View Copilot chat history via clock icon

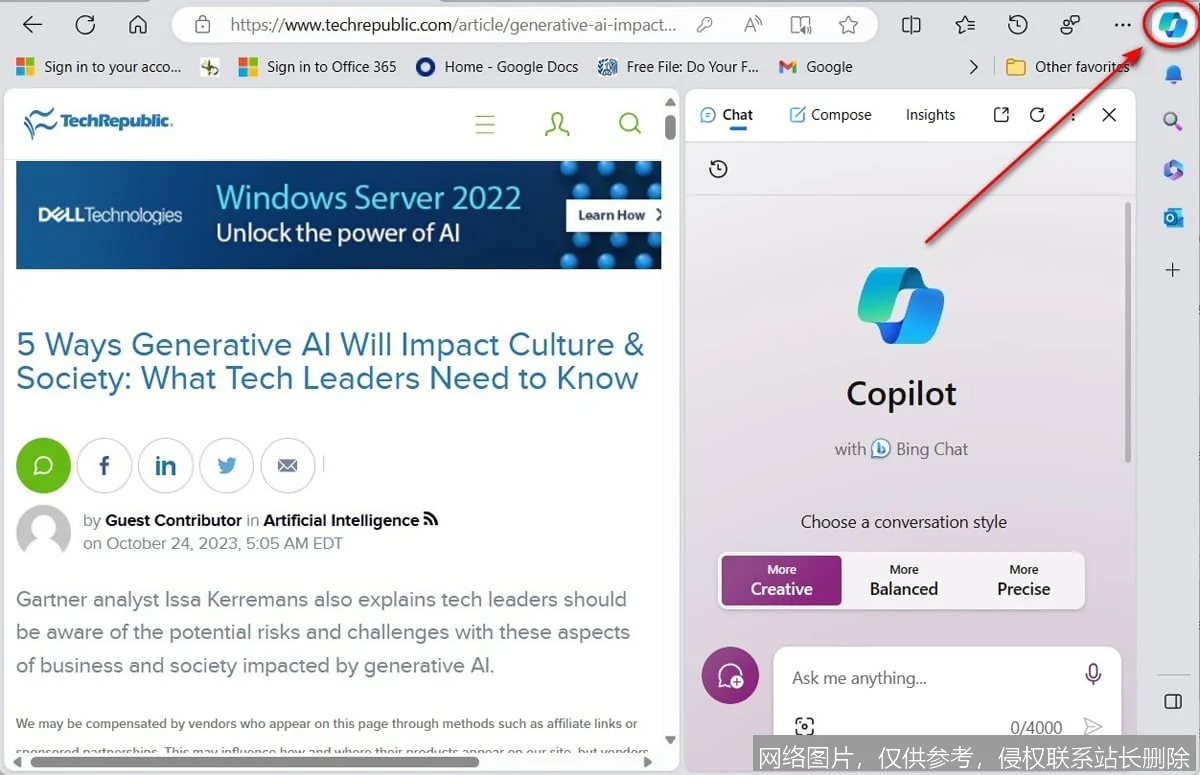click(x=717, y=168)
